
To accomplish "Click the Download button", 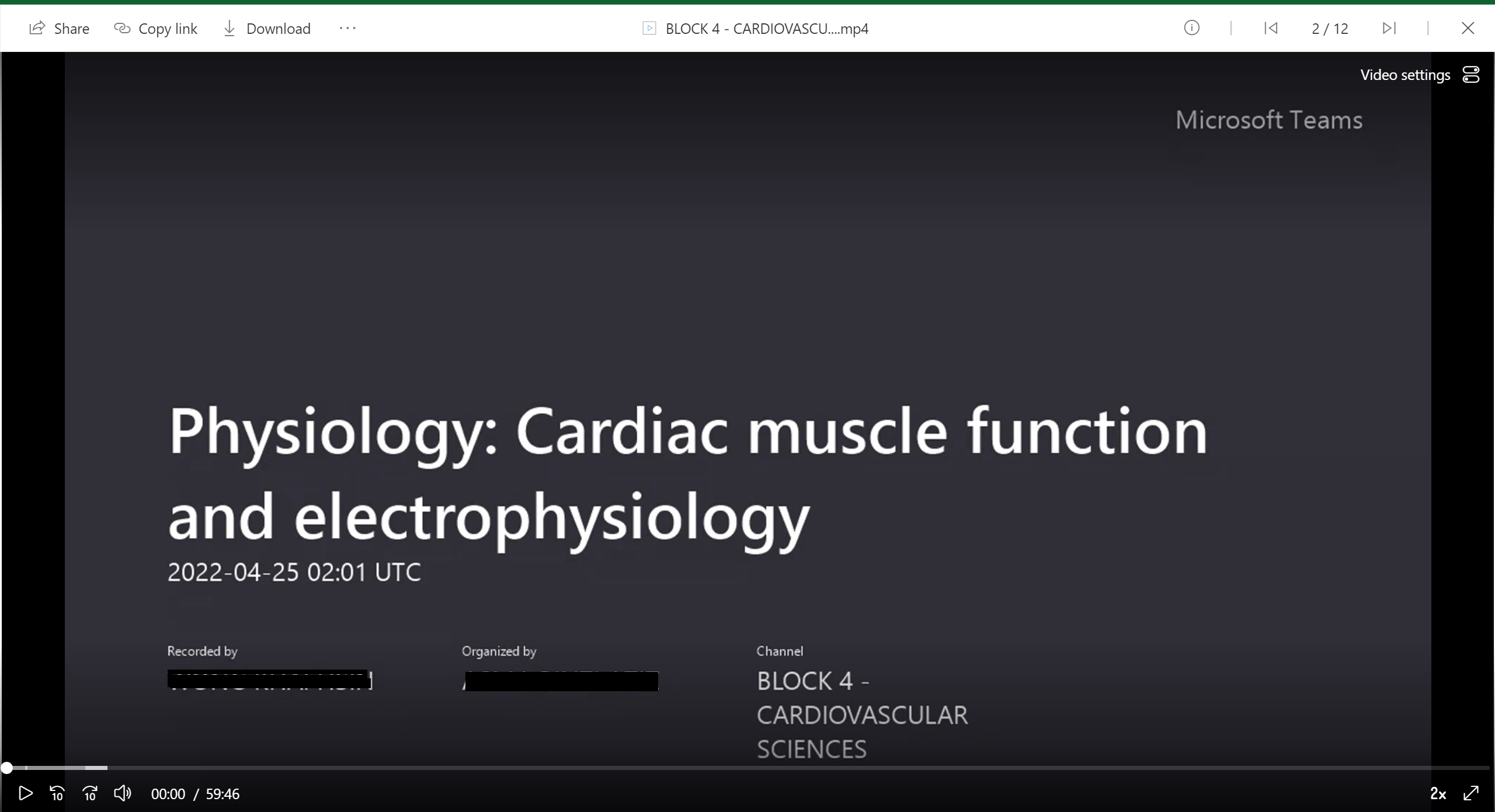I will coord(265,28).
